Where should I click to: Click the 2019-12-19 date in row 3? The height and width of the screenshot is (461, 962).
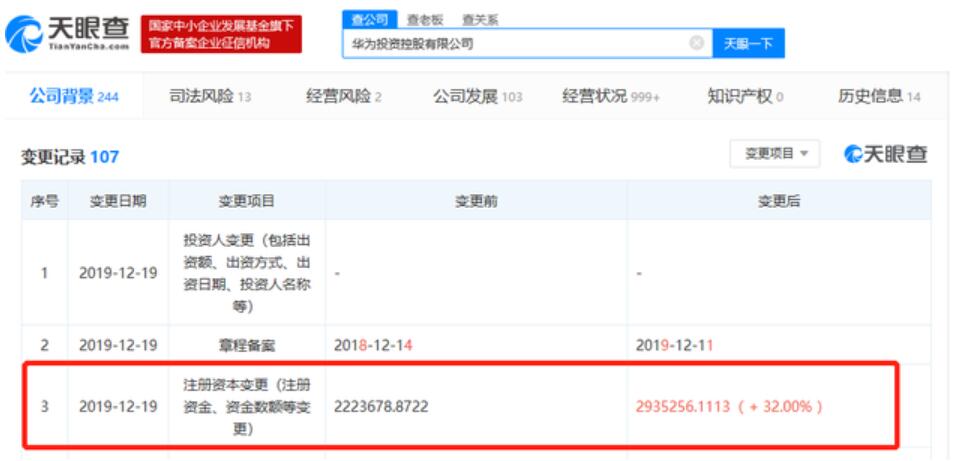tap(118, 407)
